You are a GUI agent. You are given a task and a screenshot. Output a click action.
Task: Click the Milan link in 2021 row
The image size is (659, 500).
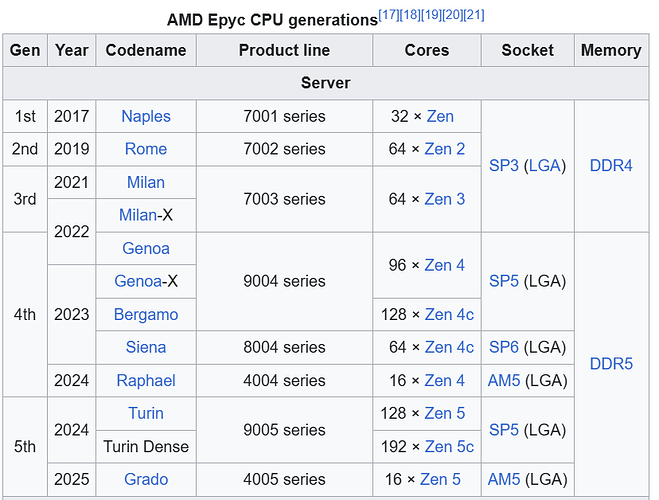pos(146,182)
